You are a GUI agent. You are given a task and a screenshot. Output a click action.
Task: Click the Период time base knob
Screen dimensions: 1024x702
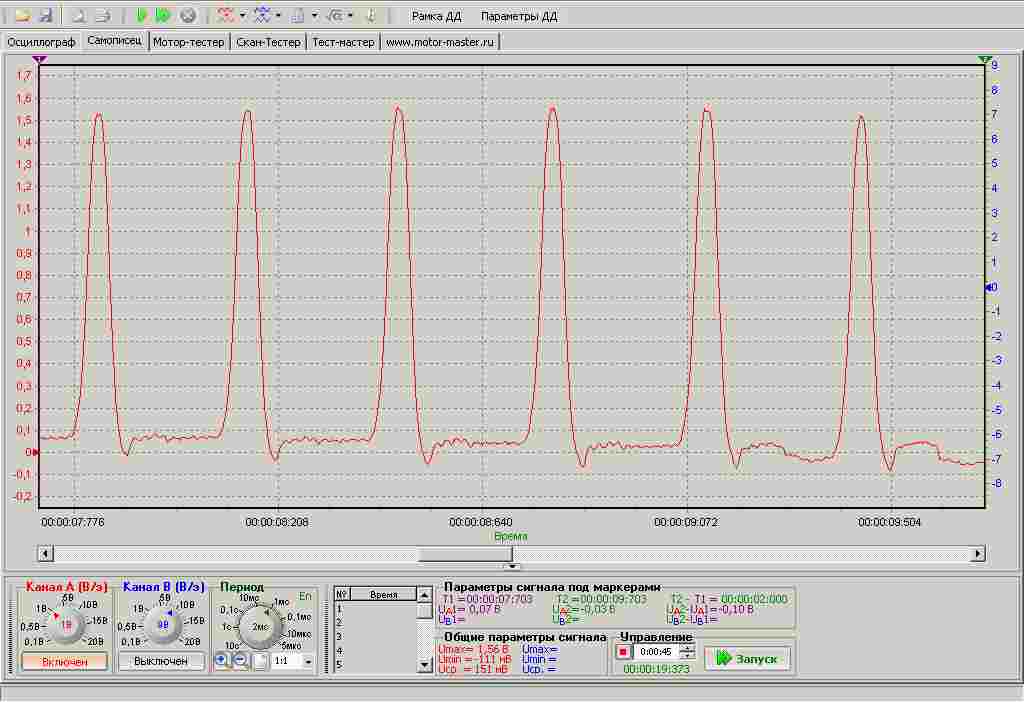pos(260,626)
